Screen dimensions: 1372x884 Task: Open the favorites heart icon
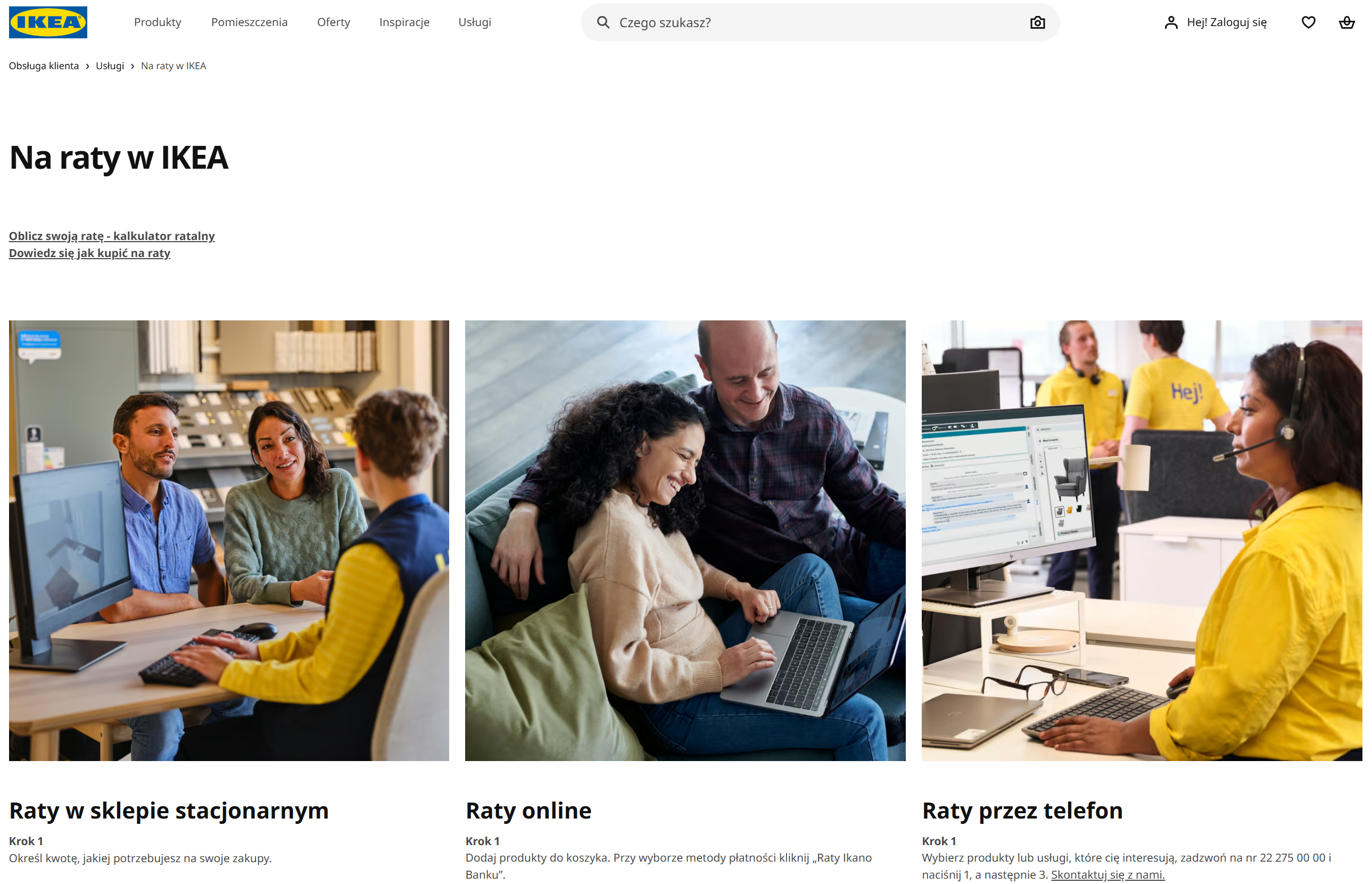coord(1308,22)
